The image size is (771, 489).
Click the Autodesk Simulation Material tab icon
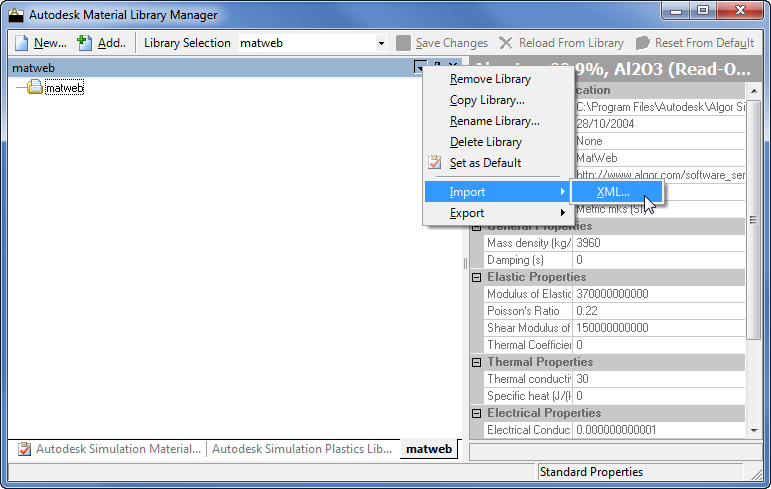(x=25, y=449)
